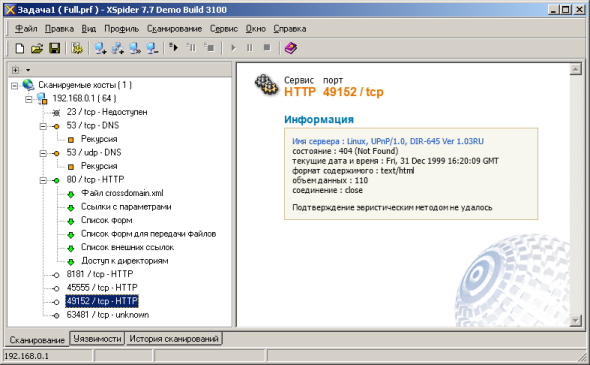Viewport: 590px width, 365px height.
Task: Click the Stop all scanning toolbar icon
Action: click(209, 48)
